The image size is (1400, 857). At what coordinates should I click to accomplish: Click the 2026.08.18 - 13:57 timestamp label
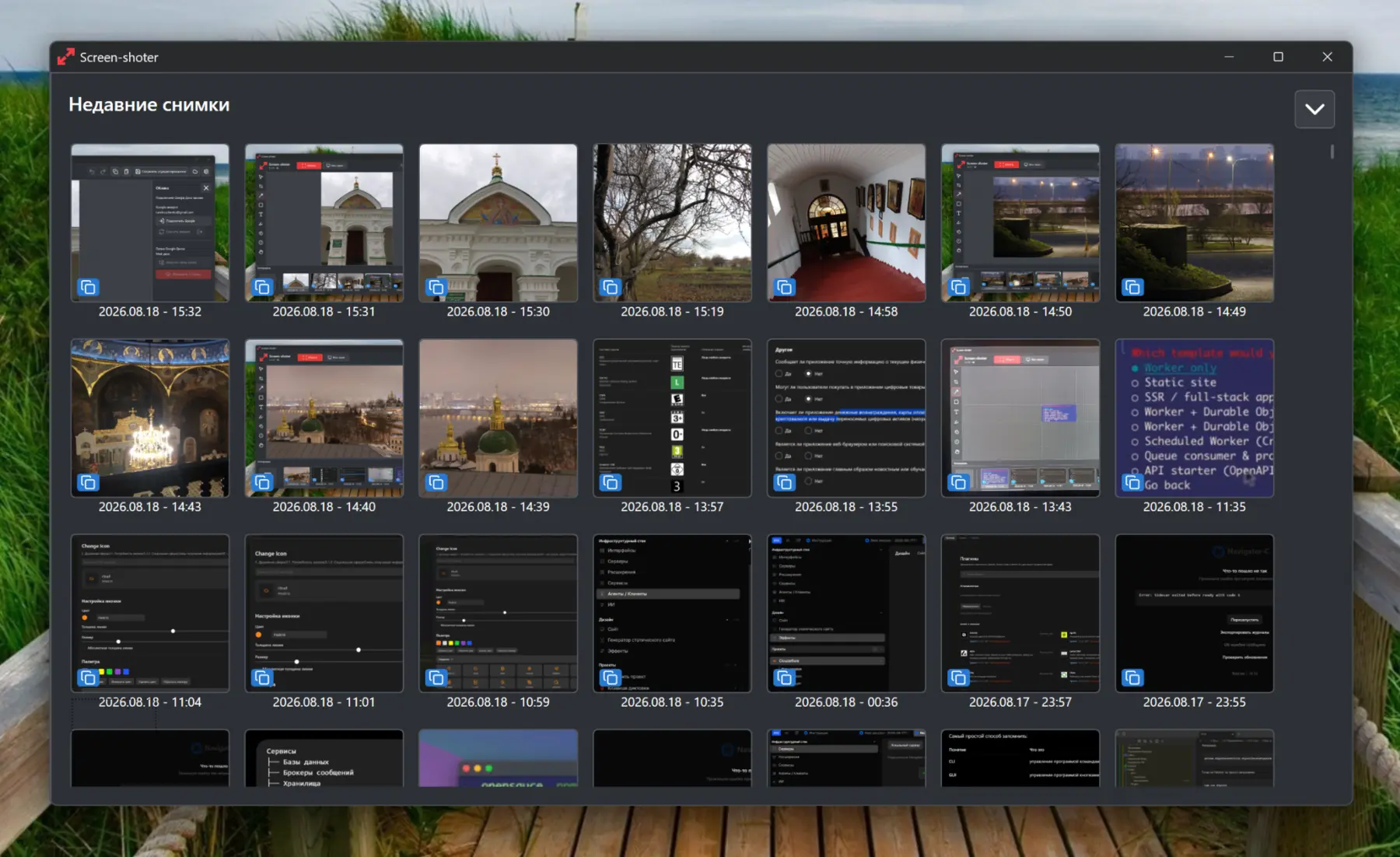tap(672, 507)
